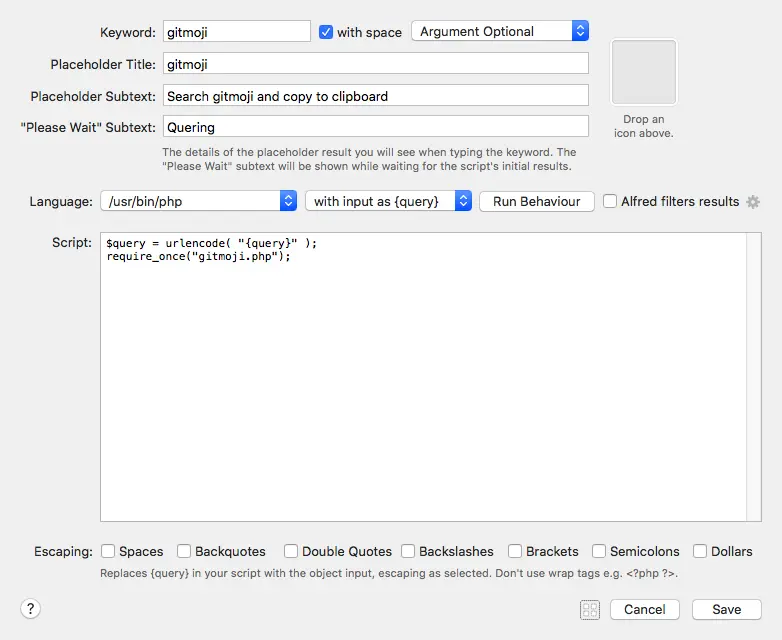Viewport: 782px width, 640px height.
Task: Open the 'with input as {query}' dropdown
Action: [x=389, y=201]
